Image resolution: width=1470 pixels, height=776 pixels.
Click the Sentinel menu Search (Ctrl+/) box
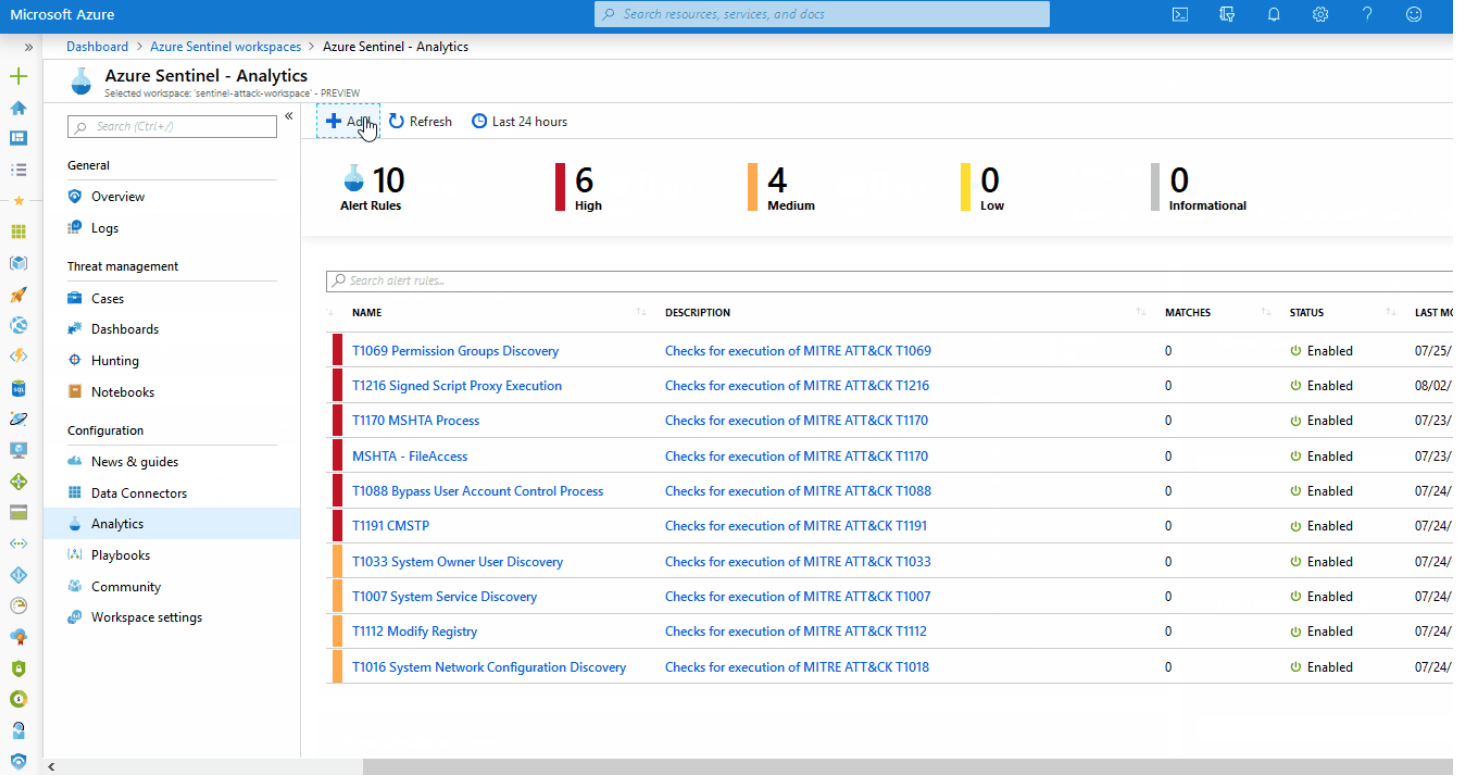coord(172,126)
